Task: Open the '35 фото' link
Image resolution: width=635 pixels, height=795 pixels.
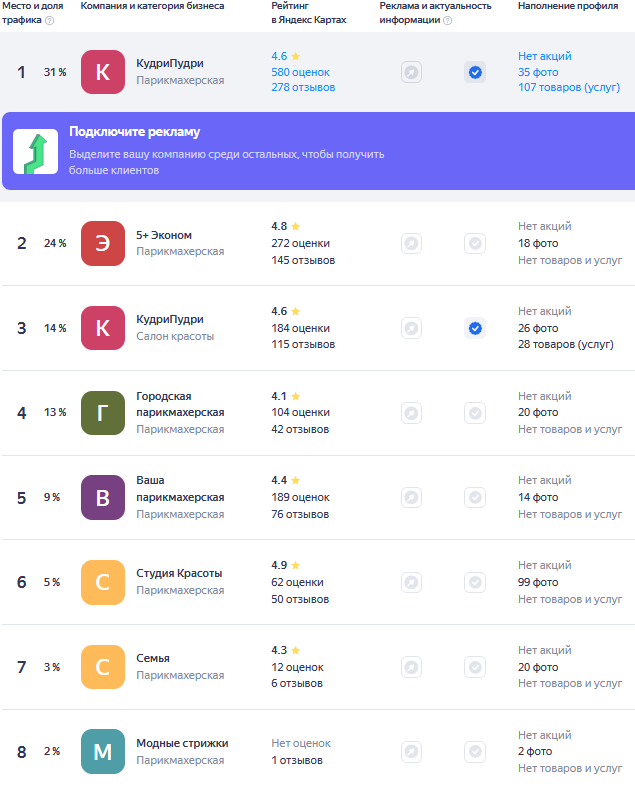Action: click(x=538, y=72)
